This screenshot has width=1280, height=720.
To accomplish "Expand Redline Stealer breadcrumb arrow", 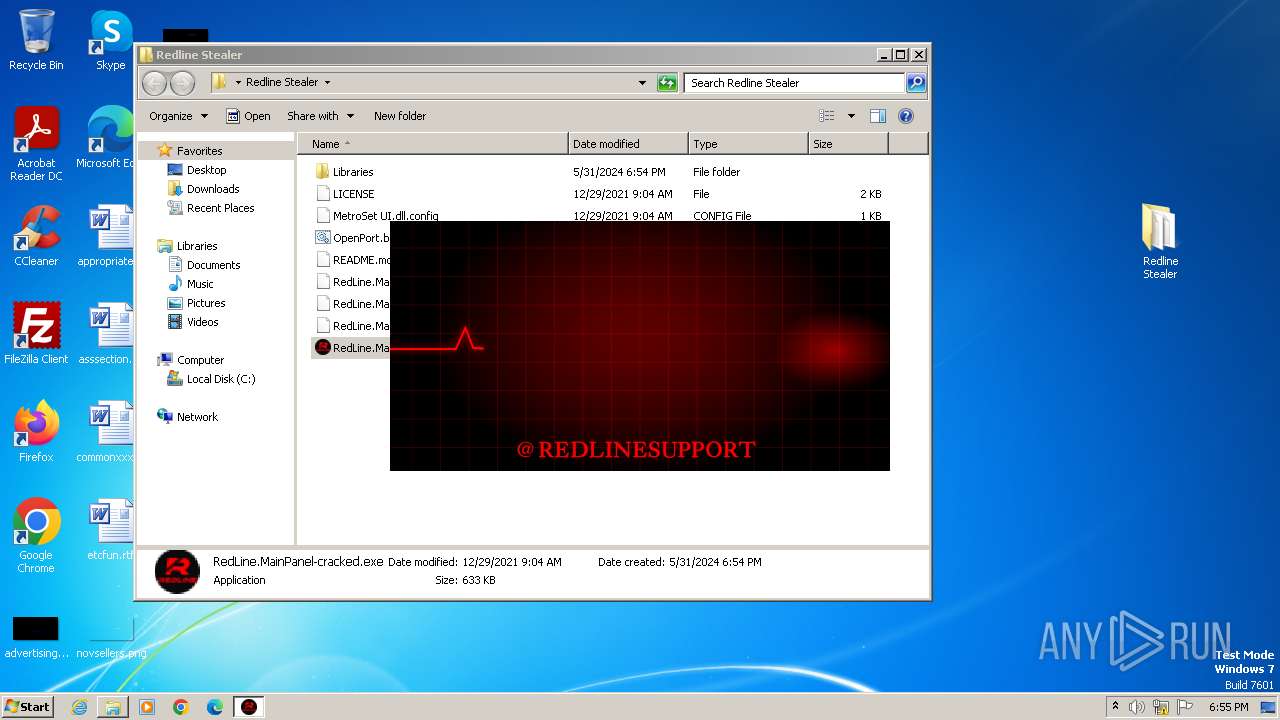I will (x=327, y=83).
